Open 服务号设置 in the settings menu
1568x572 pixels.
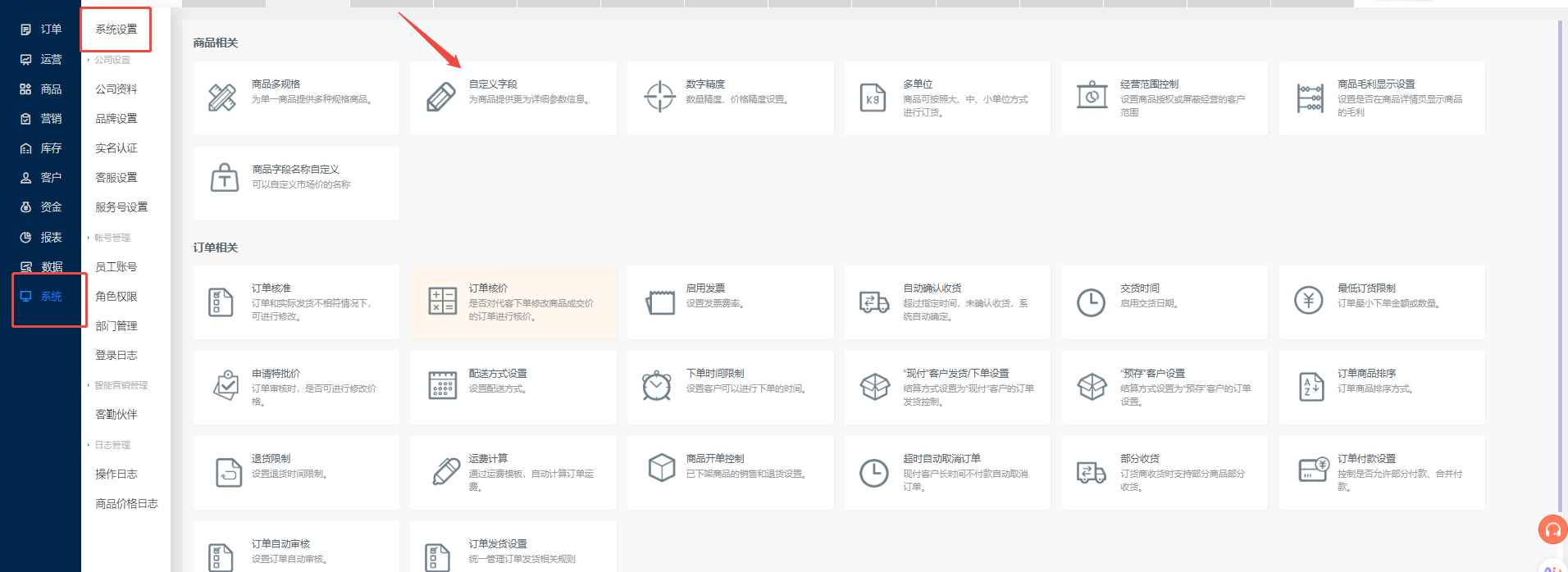(121, 207)
